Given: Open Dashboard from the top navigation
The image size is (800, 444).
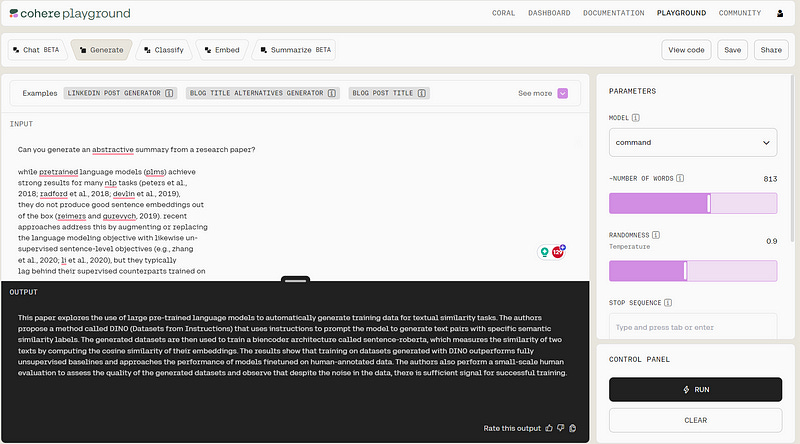Looking at the screenshot, I should (549, 13).
